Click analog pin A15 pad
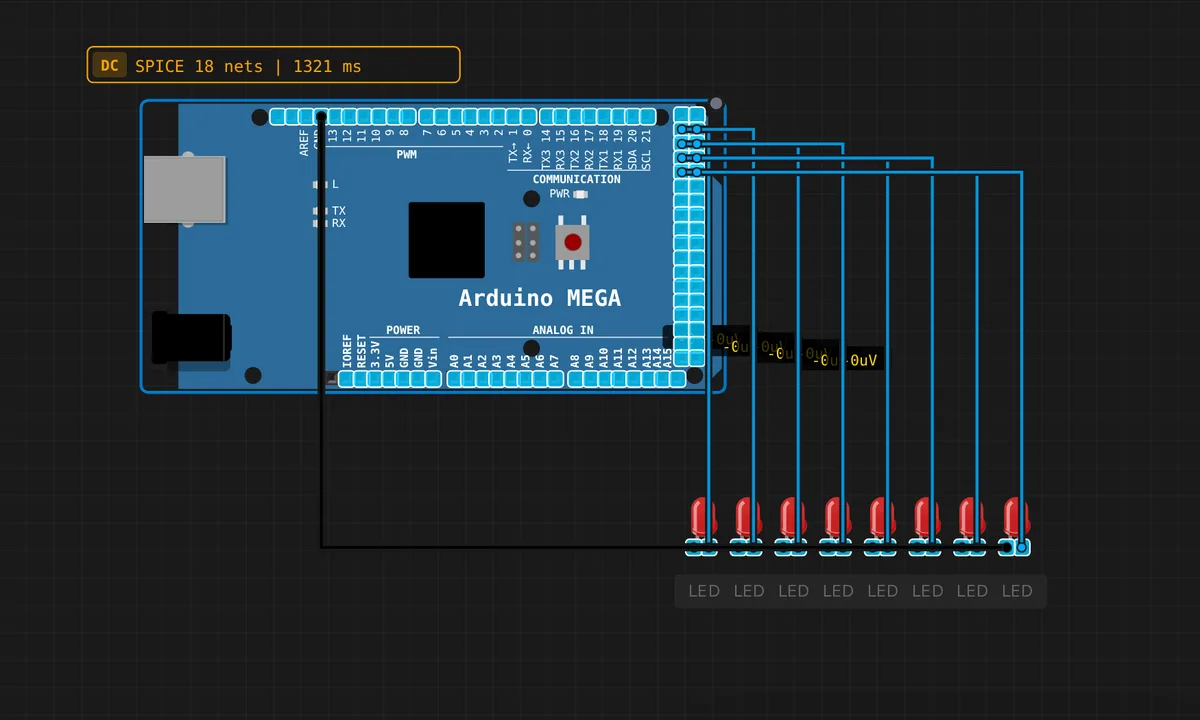This screenshot has width=1200, height=720. pyautogui.click(x=678, y=379)
